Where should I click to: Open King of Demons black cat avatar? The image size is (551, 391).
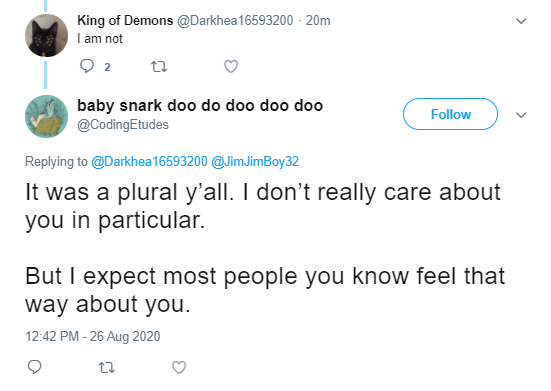click(x=46, y=35)
